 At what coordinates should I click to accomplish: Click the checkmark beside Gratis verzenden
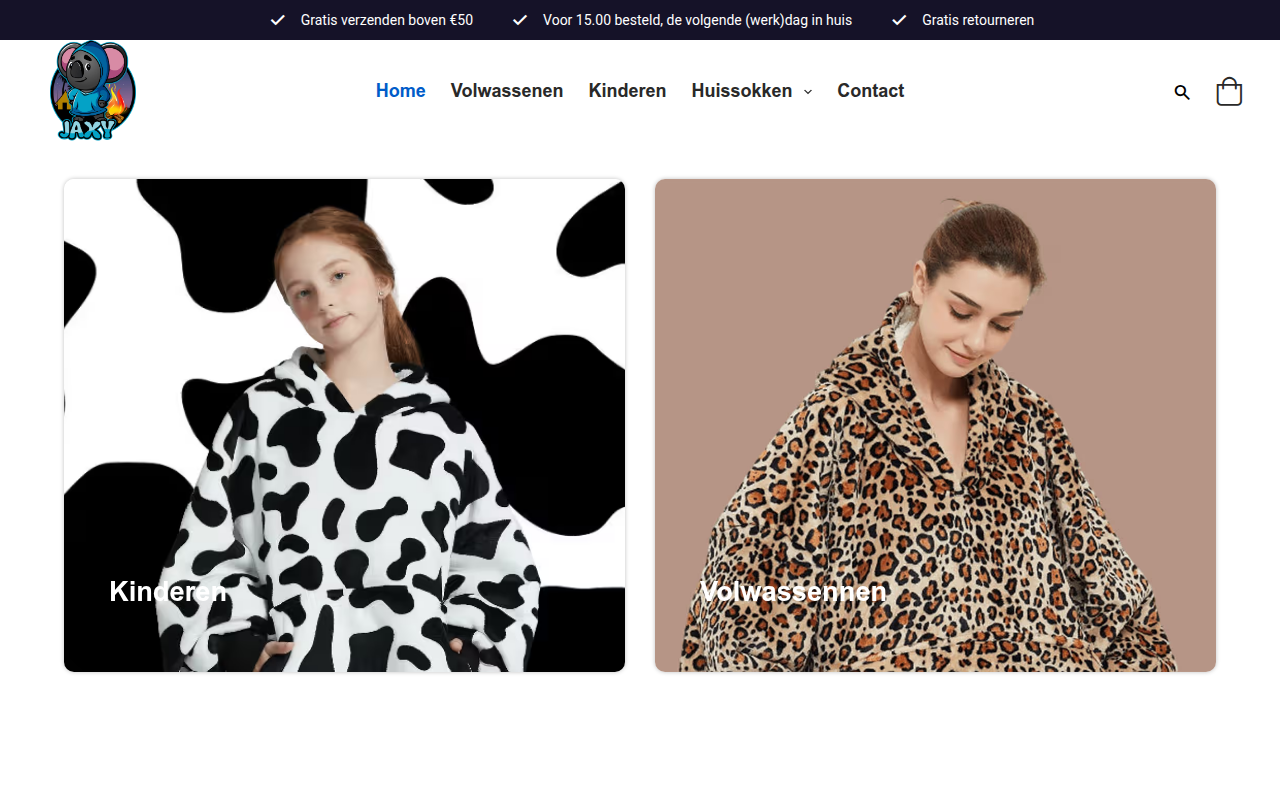pyautogui.click(x=278, y=20)
